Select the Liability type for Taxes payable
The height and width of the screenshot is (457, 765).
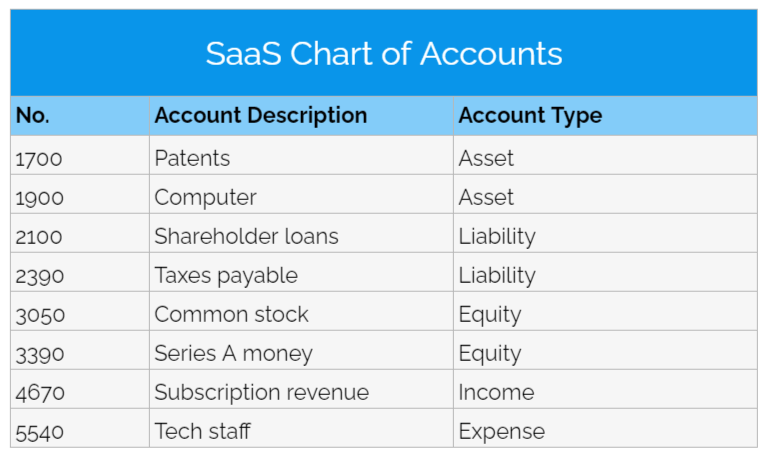point(497,275)
